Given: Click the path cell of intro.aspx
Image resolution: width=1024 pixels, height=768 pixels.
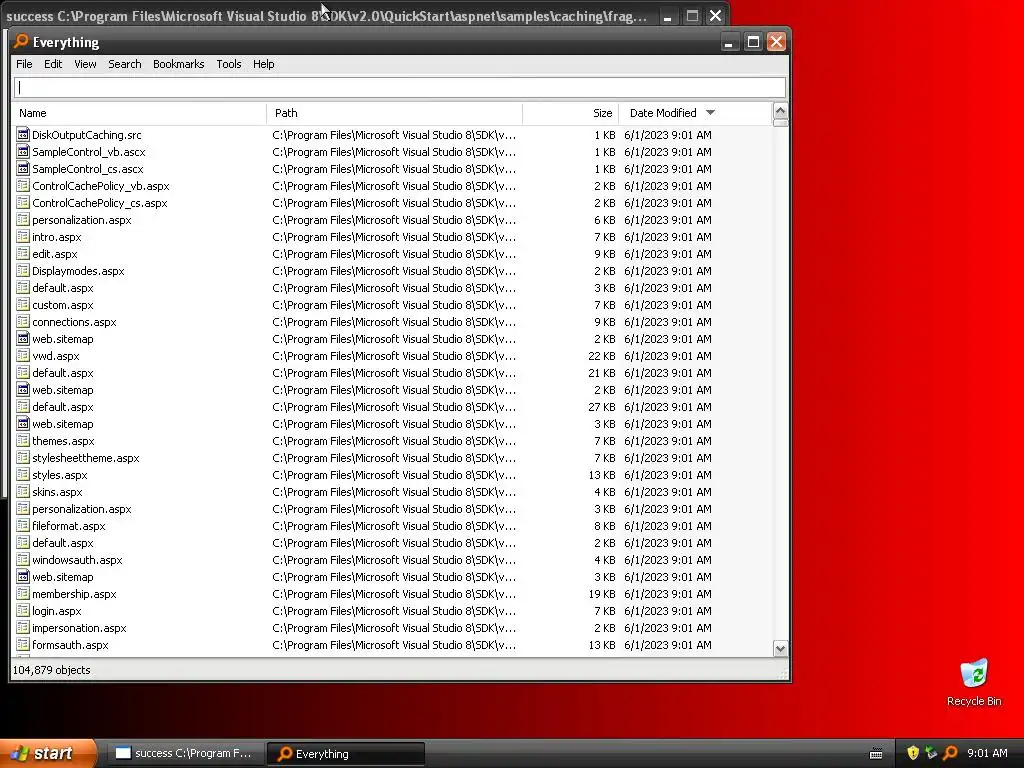Looking at the screenshot, I should [x=394, y=236].
